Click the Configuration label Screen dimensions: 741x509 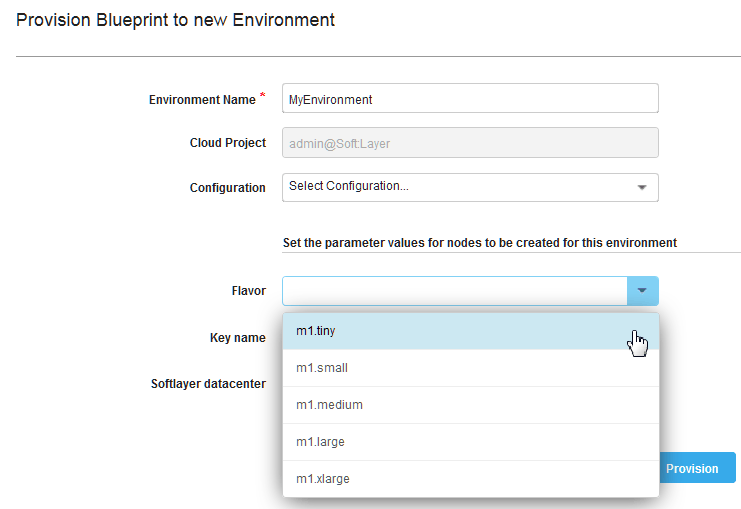pyautogui.click(x=227, y=188)
